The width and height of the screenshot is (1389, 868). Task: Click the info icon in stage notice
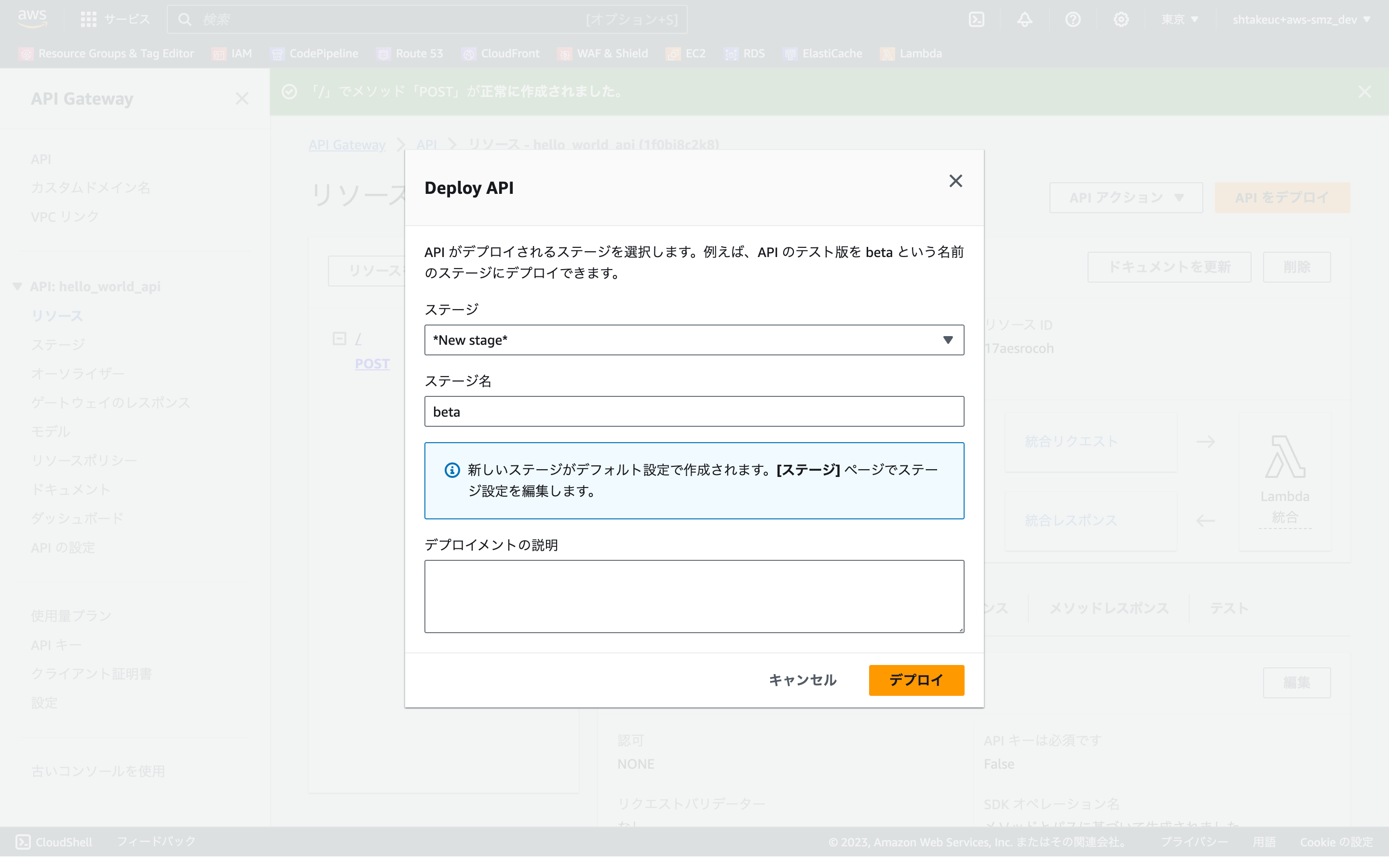point(452,470)
